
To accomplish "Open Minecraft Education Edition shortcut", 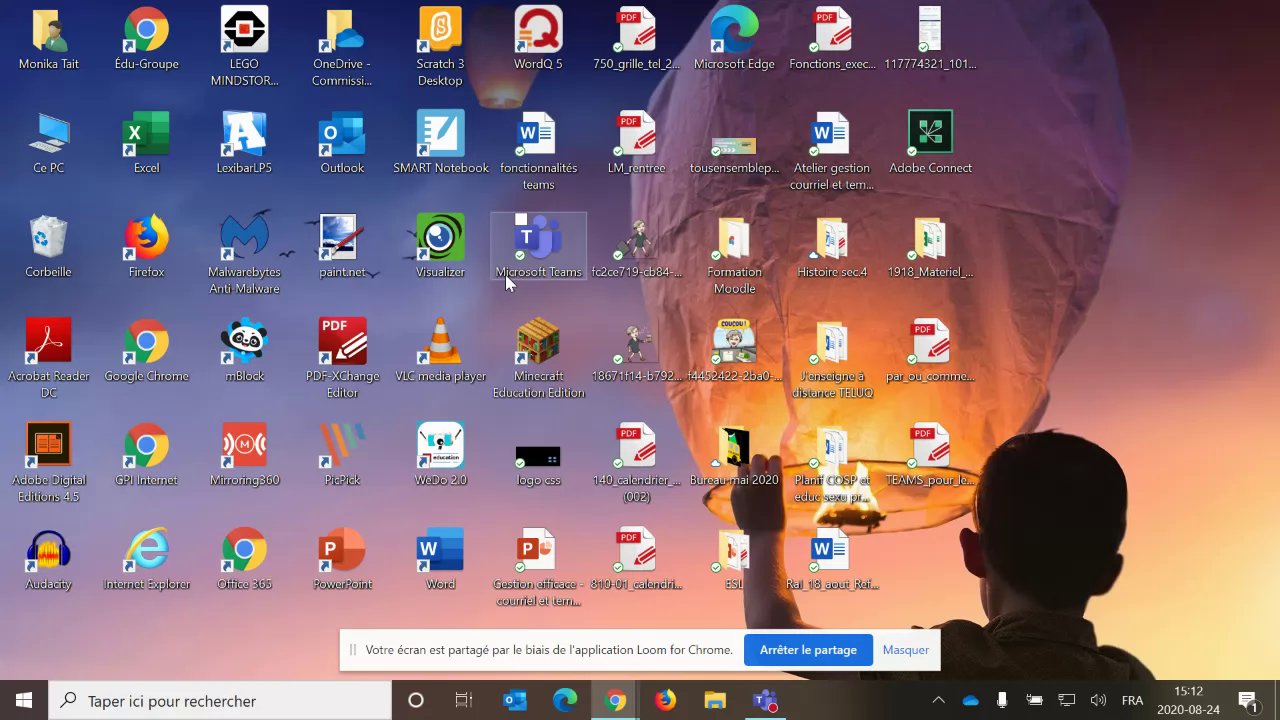I will (x=538, y=359).
